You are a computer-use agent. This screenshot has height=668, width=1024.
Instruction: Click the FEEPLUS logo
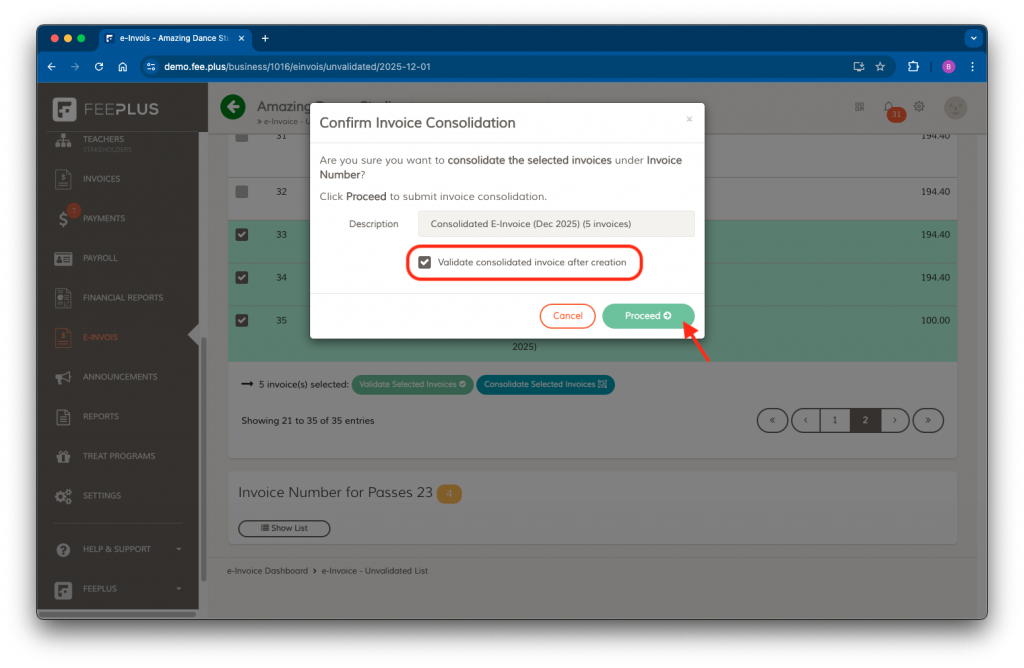point(106,109)
